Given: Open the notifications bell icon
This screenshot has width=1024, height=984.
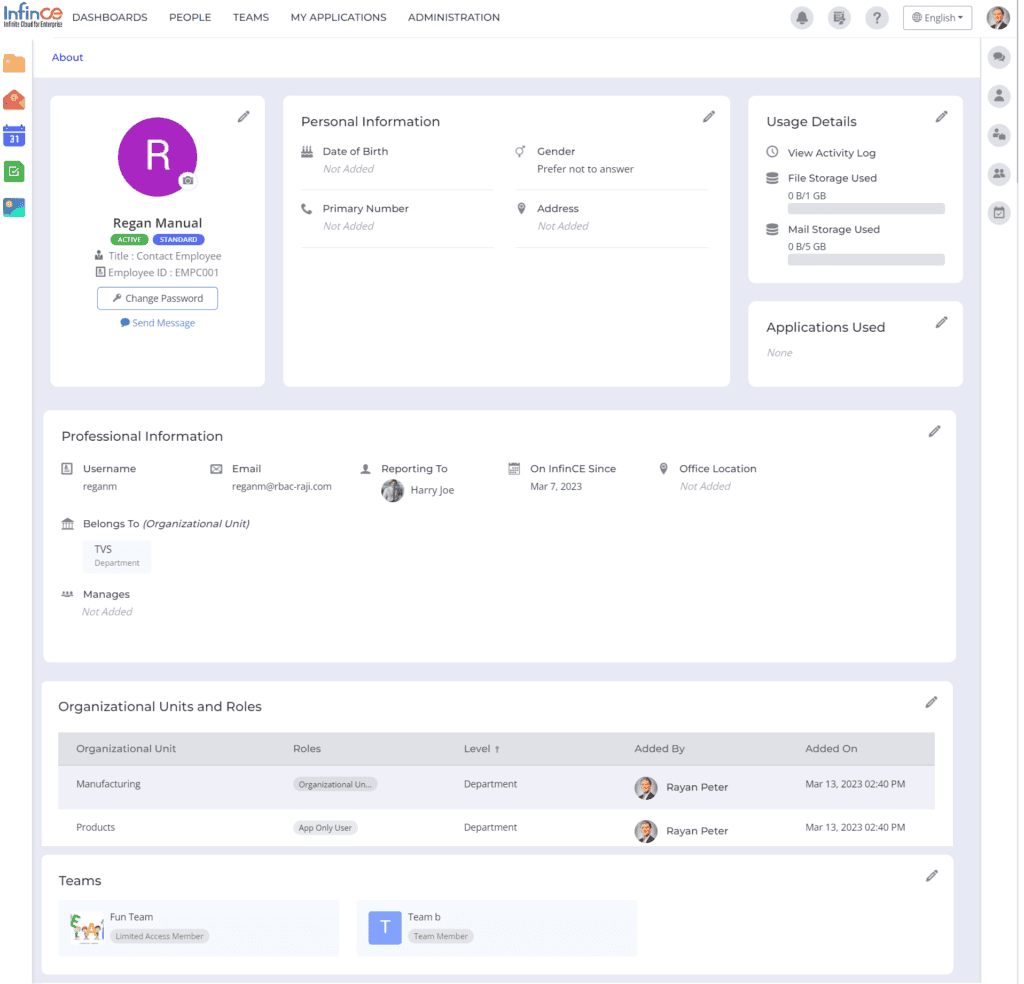Looking at the screenshot, I should coord(801,18).
